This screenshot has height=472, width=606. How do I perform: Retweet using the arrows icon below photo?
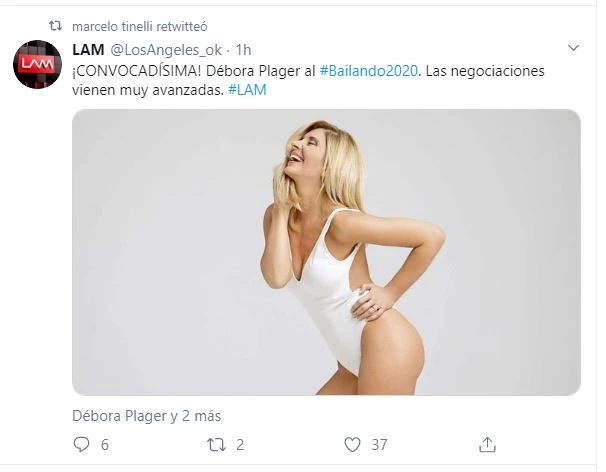(x=216, y=445)
